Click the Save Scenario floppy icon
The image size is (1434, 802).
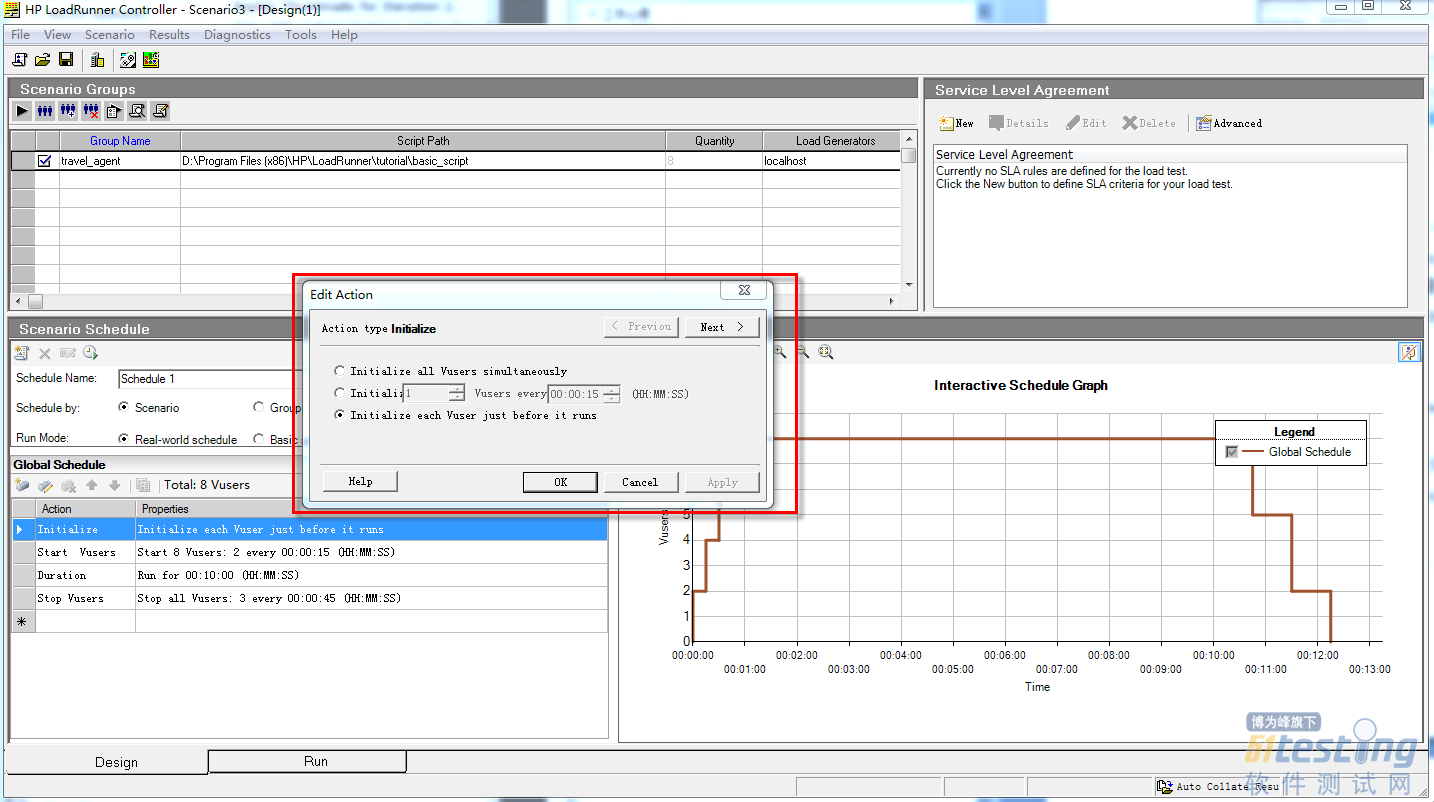[66, 60]
